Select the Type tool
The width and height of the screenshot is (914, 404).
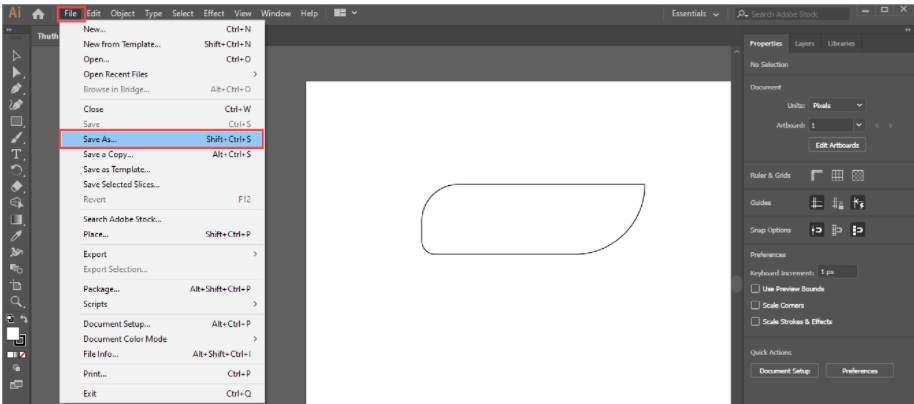[x=17, y=154]
